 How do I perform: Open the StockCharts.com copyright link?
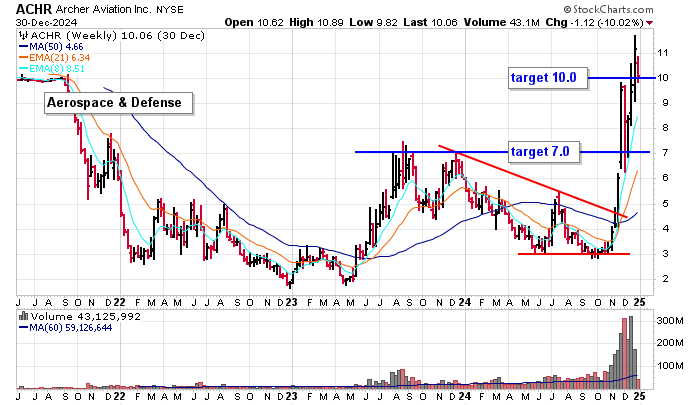pyautogui.click(x=608, y=9)
